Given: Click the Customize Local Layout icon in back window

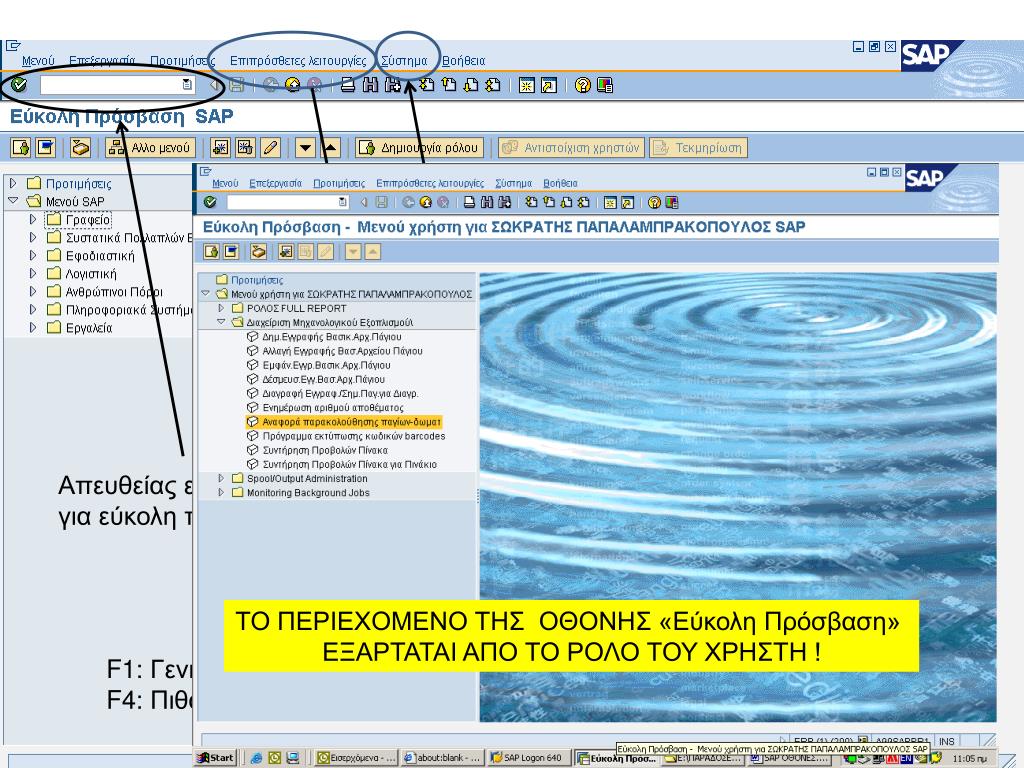Looking at the screenshot, I should (x=605, y=85).
